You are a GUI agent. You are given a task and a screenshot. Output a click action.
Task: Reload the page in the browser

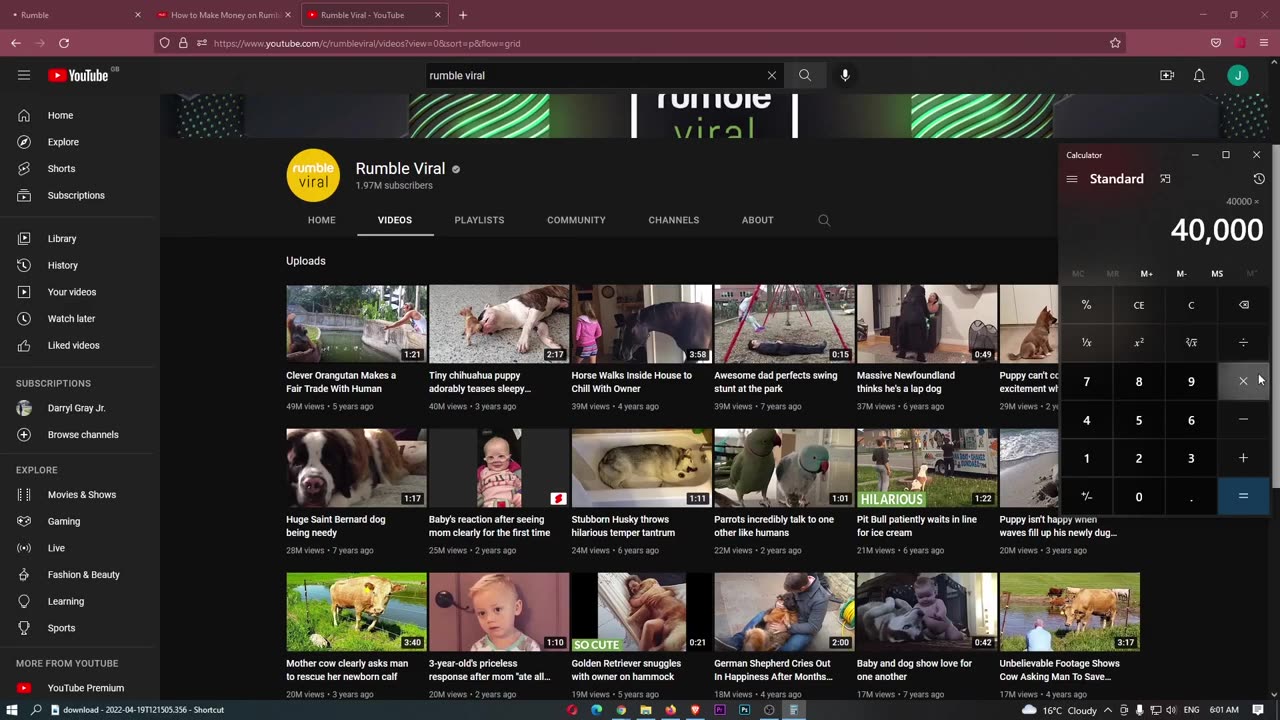pos(64,43)
